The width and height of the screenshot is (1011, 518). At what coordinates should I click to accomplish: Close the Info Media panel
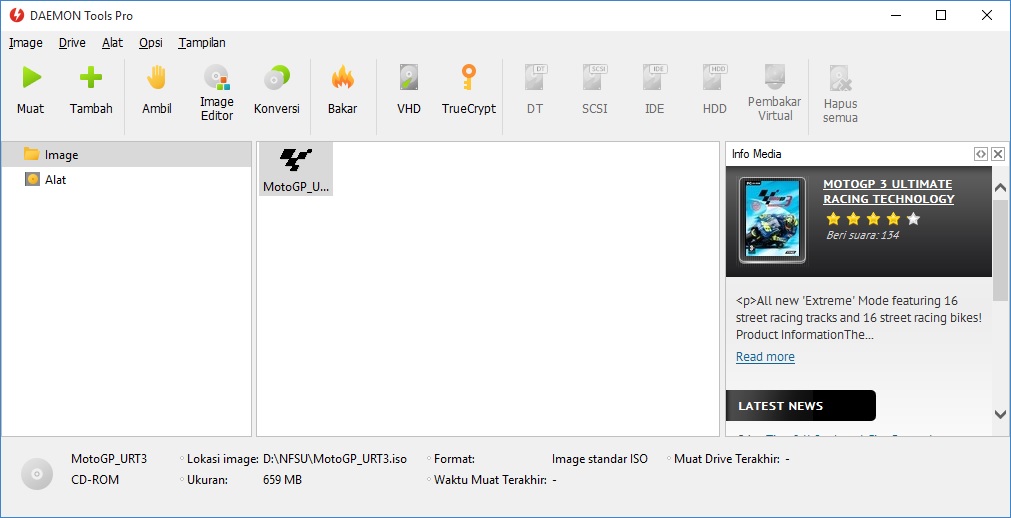tap(998, 154)
